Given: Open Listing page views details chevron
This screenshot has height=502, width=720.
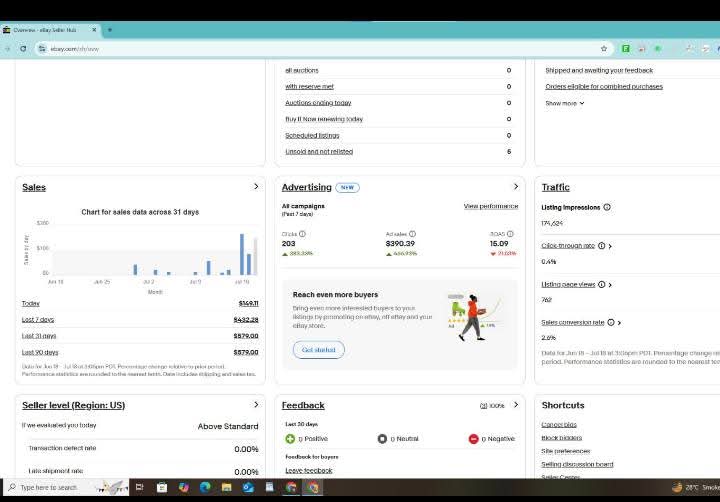Looking at the screenshot, I should pyautogui.click(x=610, y=285).
